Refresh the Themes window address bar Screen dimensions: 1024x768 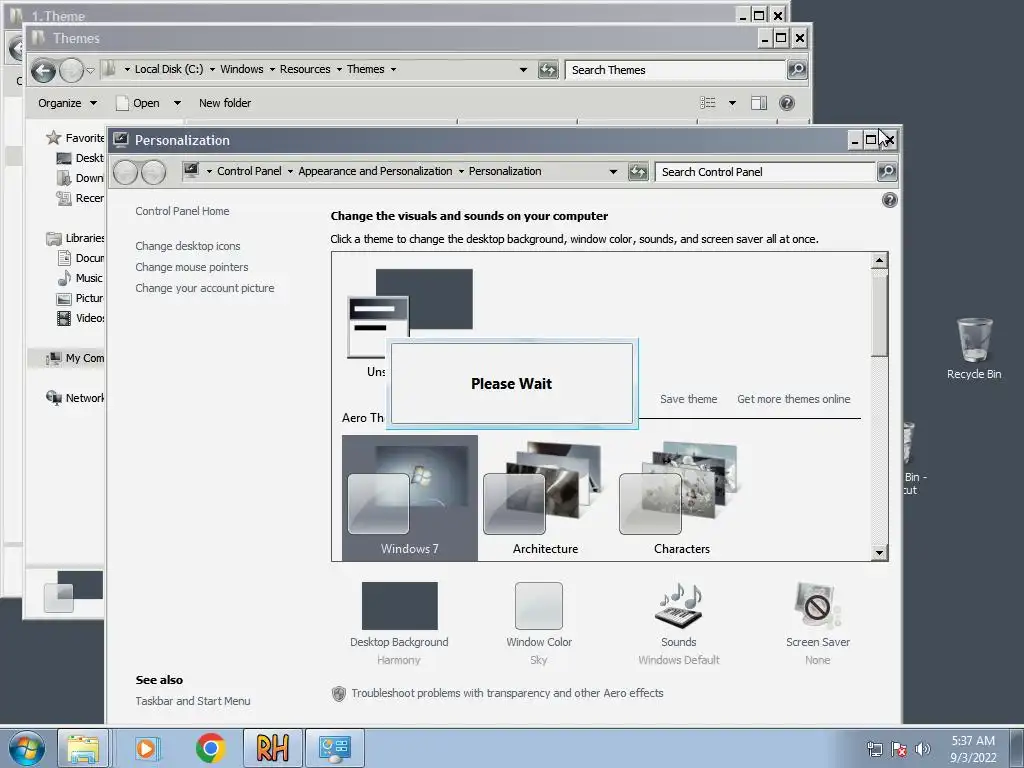point(548,69)
